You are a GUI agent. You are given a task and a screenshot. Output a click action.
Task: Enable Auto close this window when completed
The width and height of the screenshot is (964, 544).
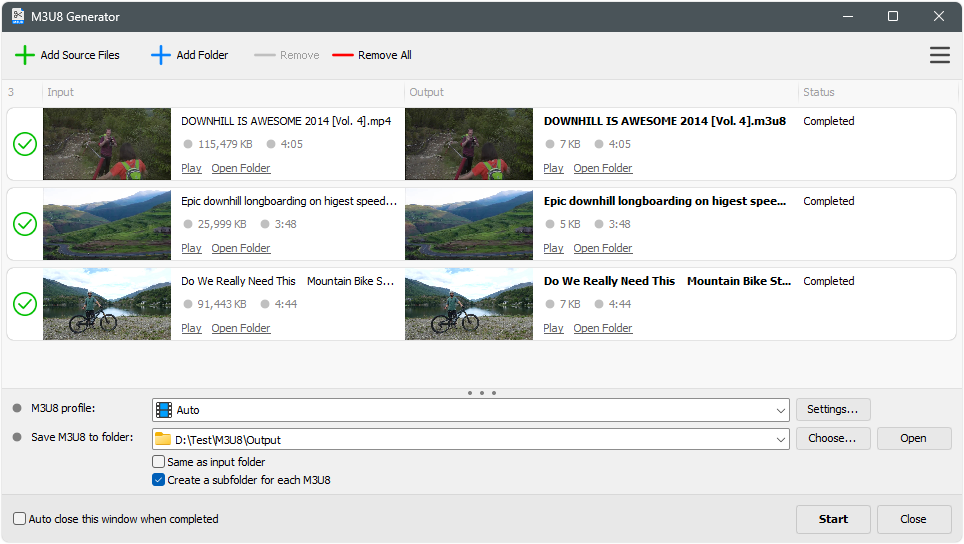[x=20, y=519]
